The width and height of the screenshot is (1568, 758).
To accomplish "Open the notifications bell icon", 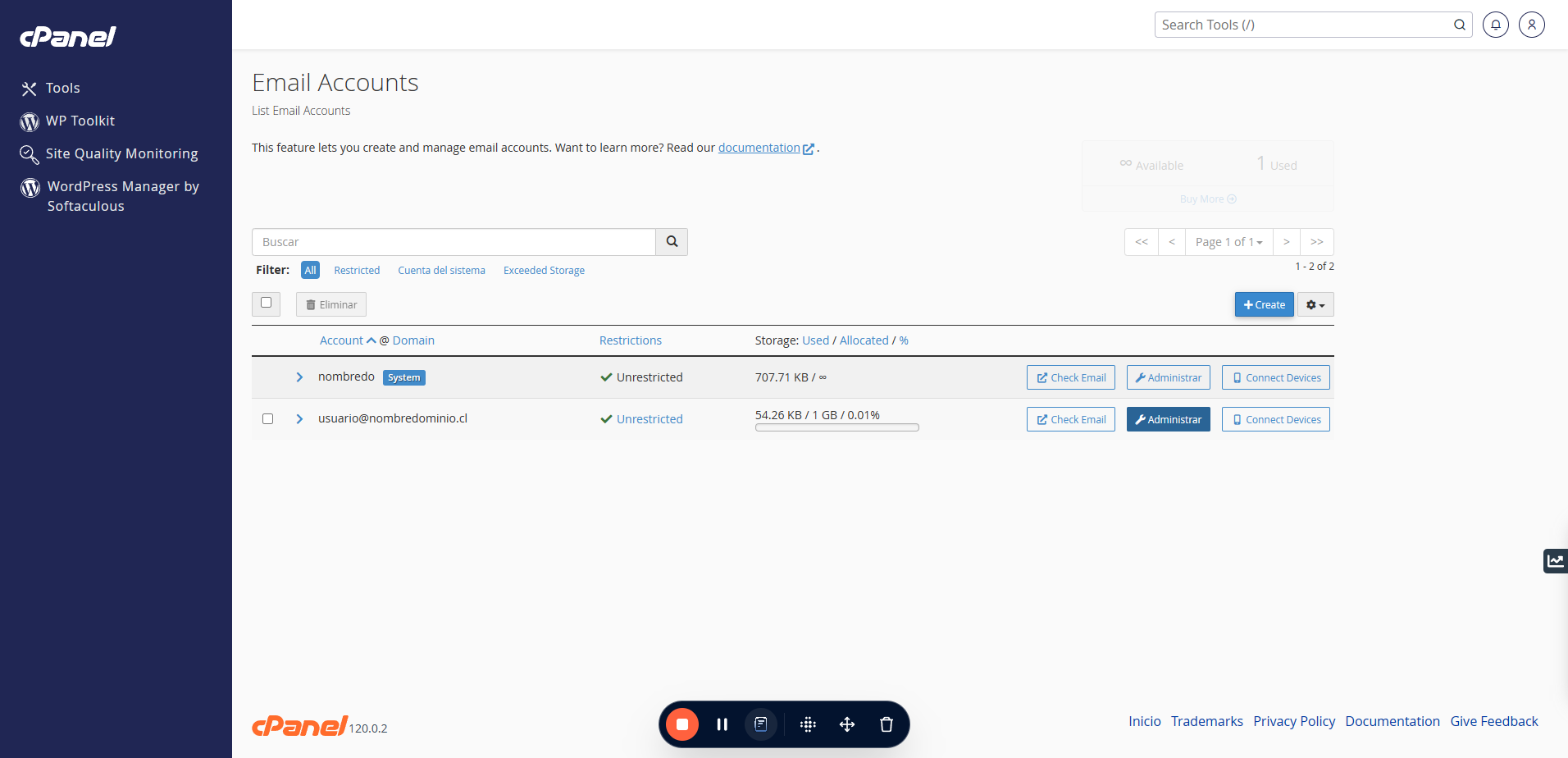I will pos(1495,25).
